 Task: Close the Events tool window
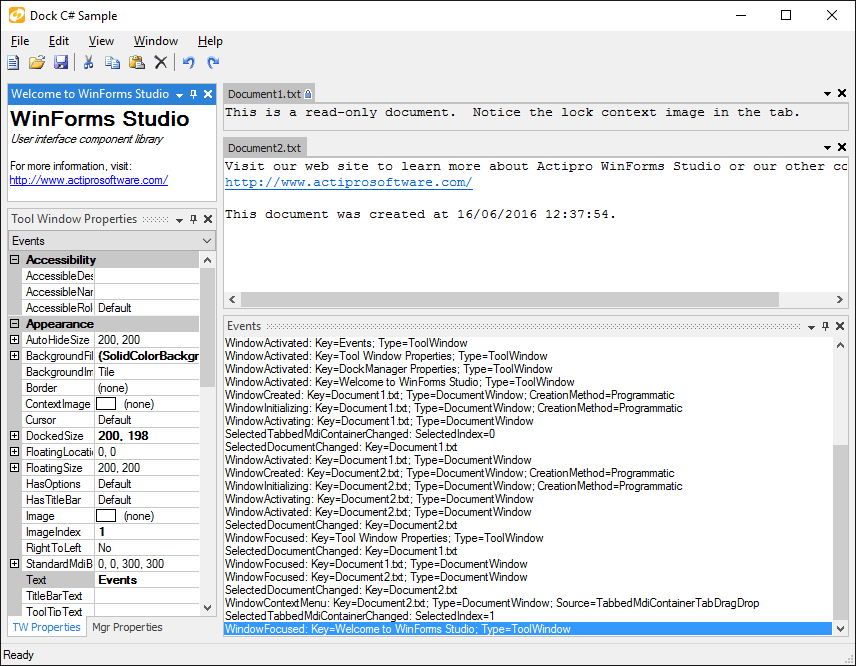click(x=840, y=326)
